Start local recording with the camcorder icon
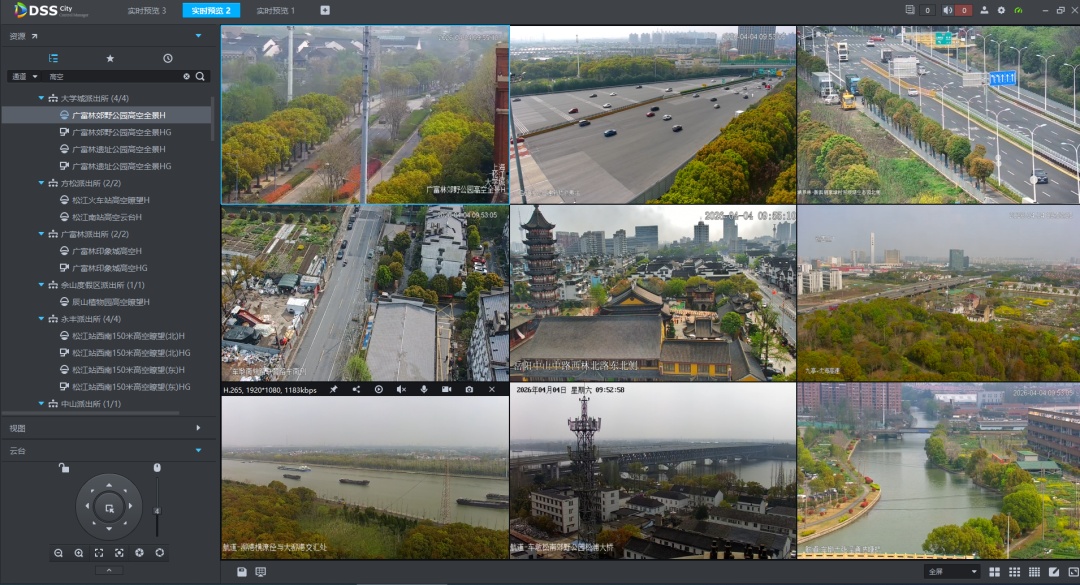 (446, 389)
